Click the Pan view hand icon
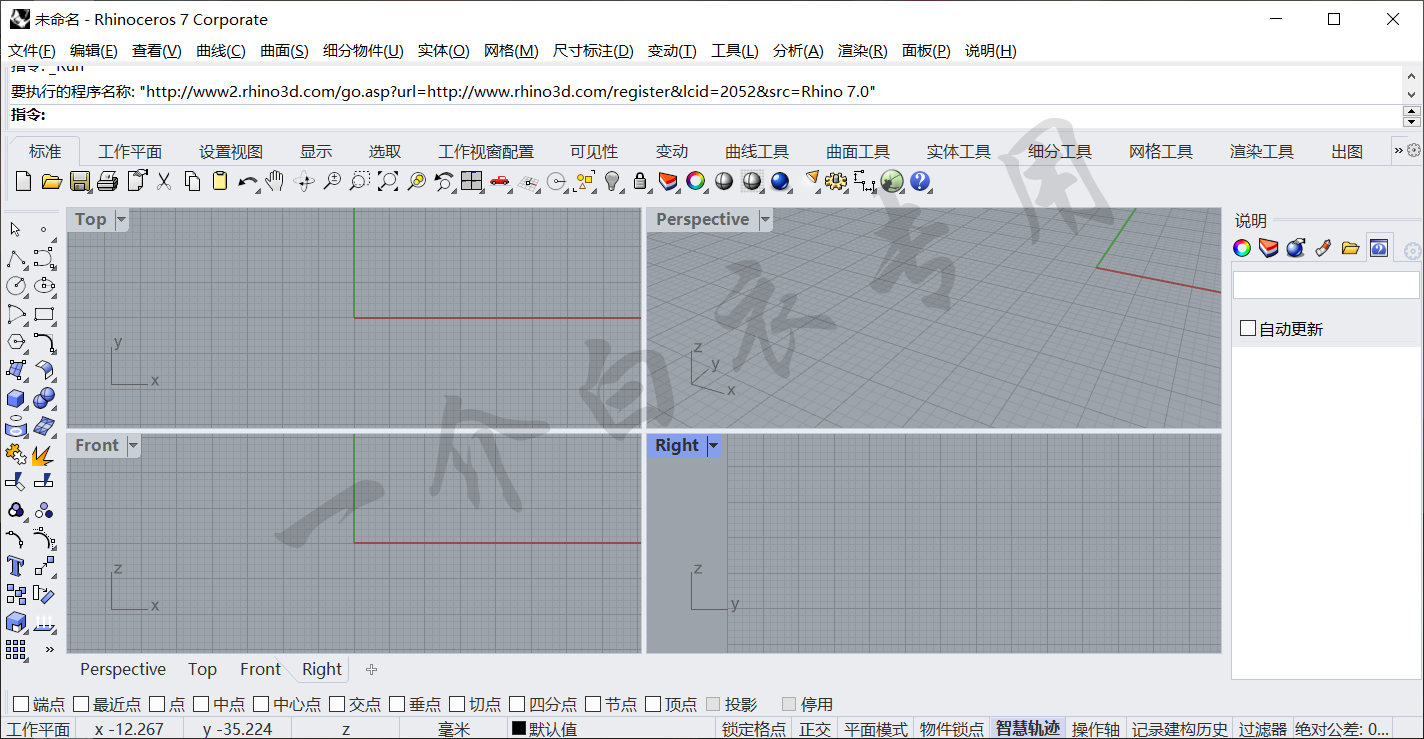This screenshot has width=1424, height=739. pos(275,181)
